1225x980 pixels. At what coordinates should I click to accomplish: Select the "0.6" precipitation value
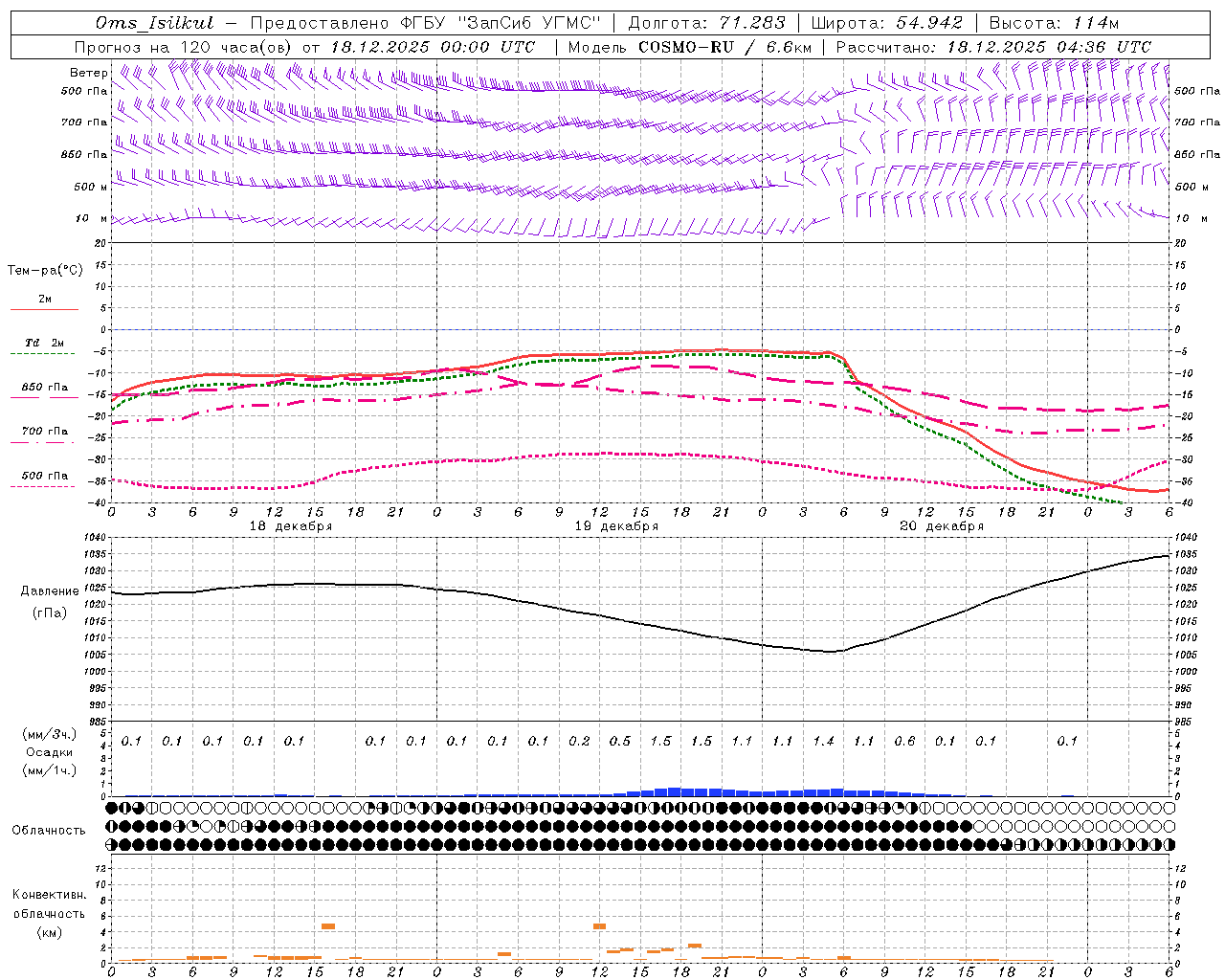pos(904,741)
